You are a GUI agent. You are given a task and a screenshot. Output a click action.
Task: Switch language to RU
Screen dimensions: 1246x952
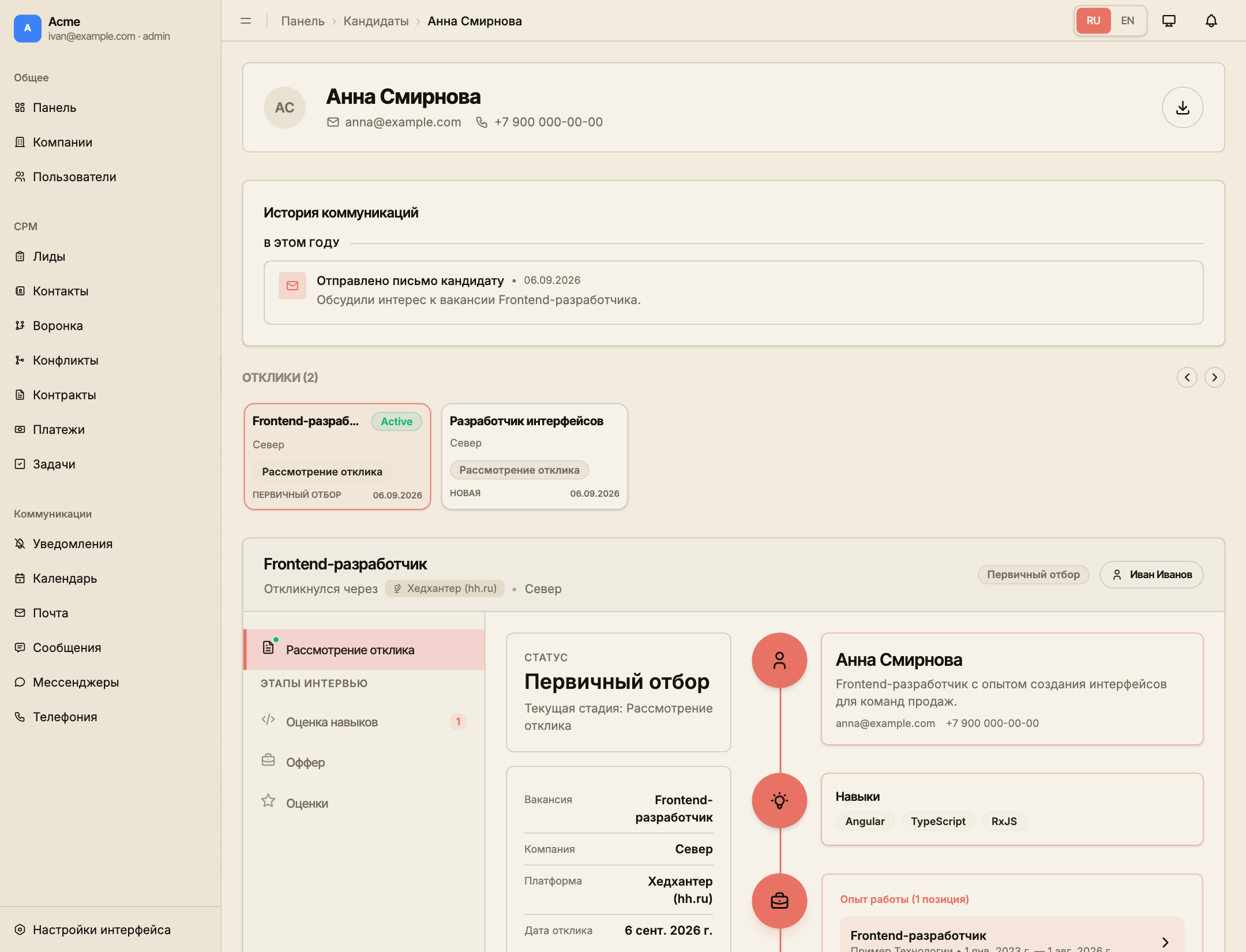[1093, 21]
